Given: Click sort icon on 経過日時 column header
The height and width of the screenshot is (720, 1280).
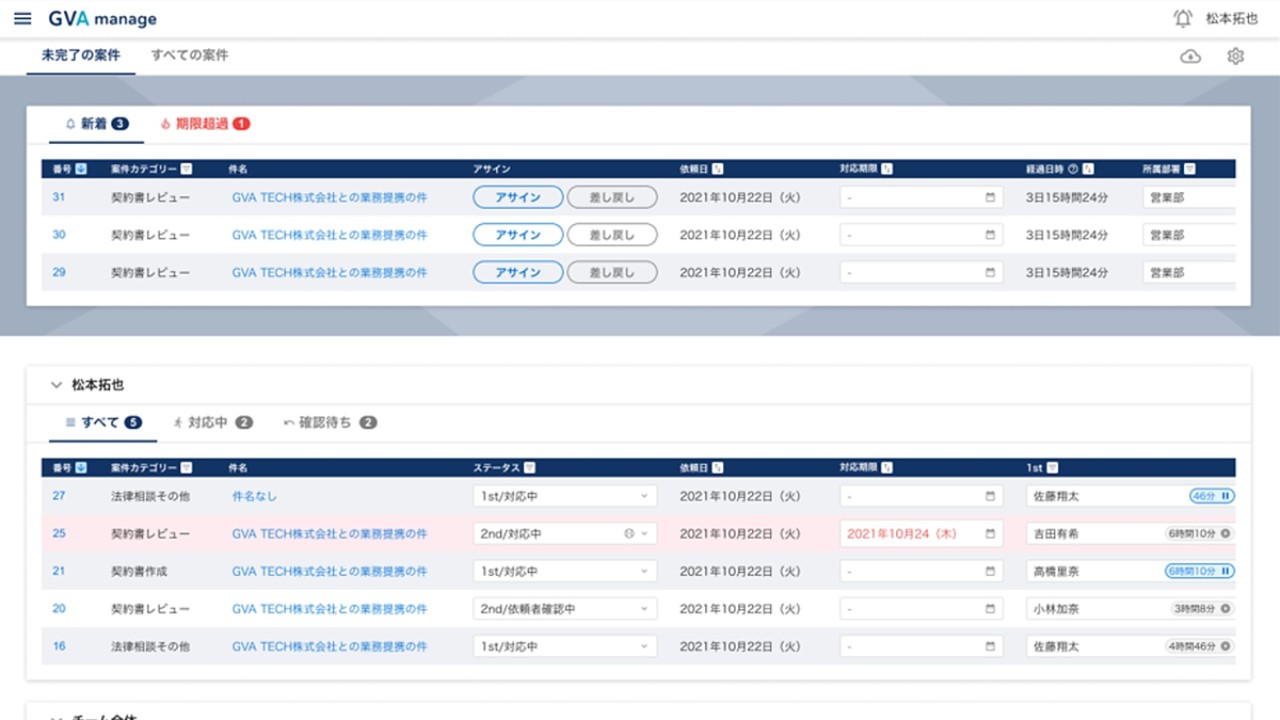Looking at the screenshot, I should coord(1088,169).
